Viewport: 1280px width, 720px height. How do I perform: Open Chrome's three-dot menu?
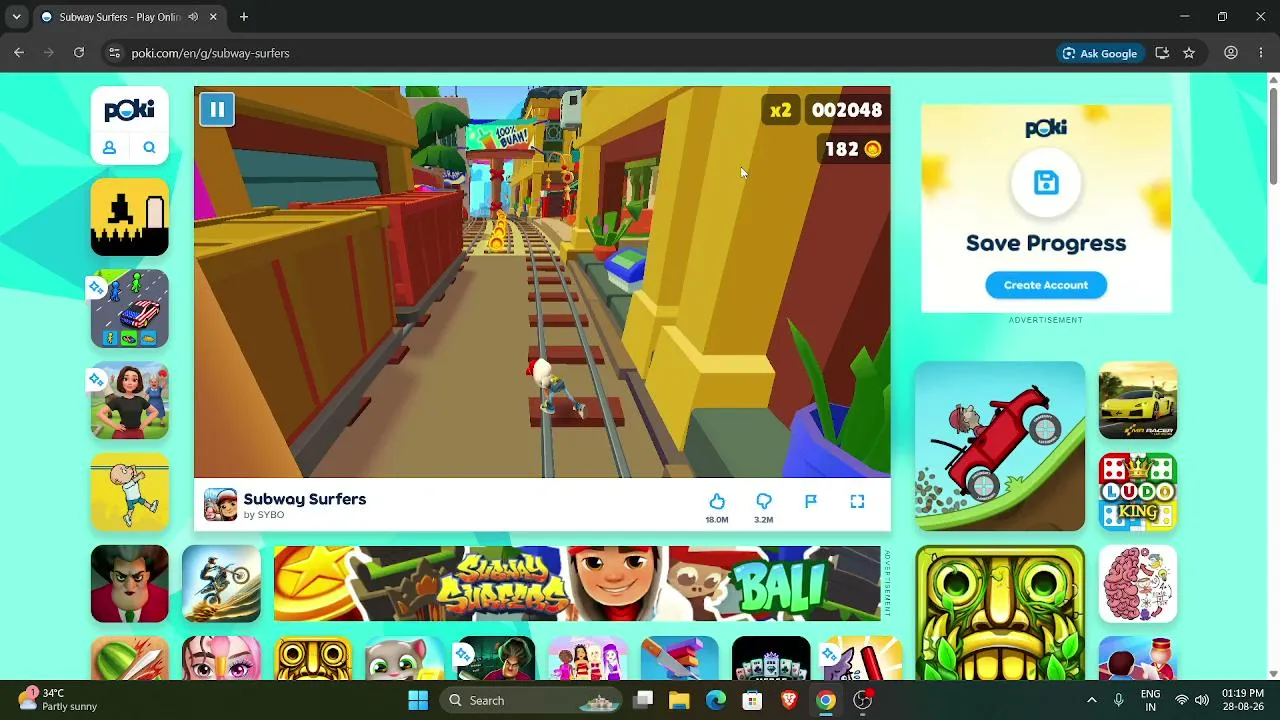coord(1261,53)
